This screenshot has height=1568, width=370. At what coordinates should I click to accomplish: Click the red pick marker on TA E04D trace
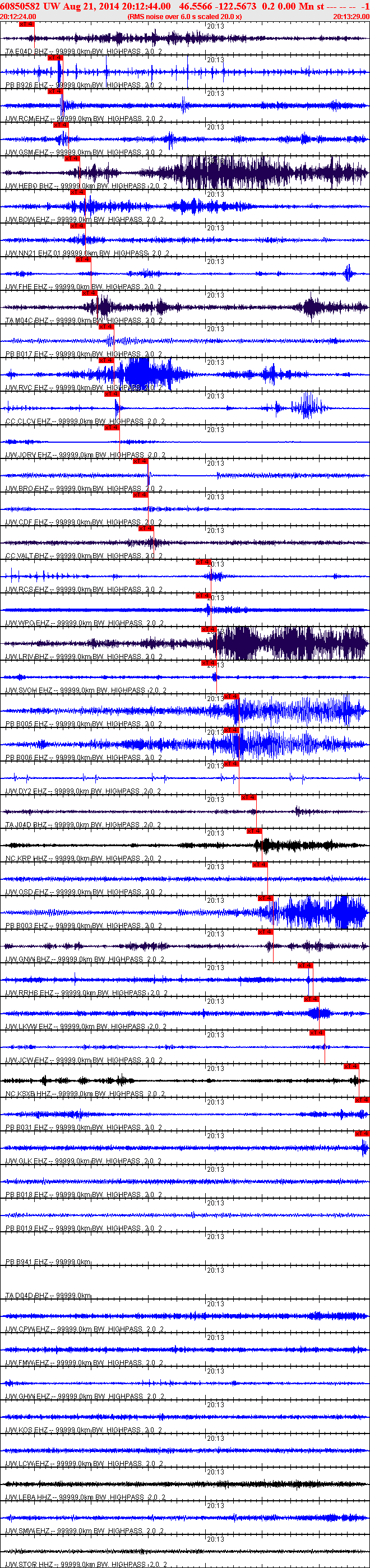coord(27,24)
